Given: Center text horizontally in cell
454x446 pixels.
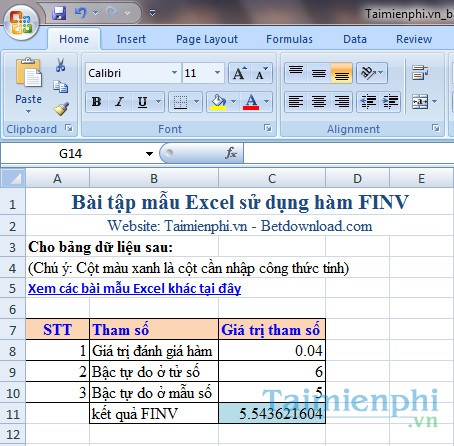Looking at the screenshot, I should (319, 102).
